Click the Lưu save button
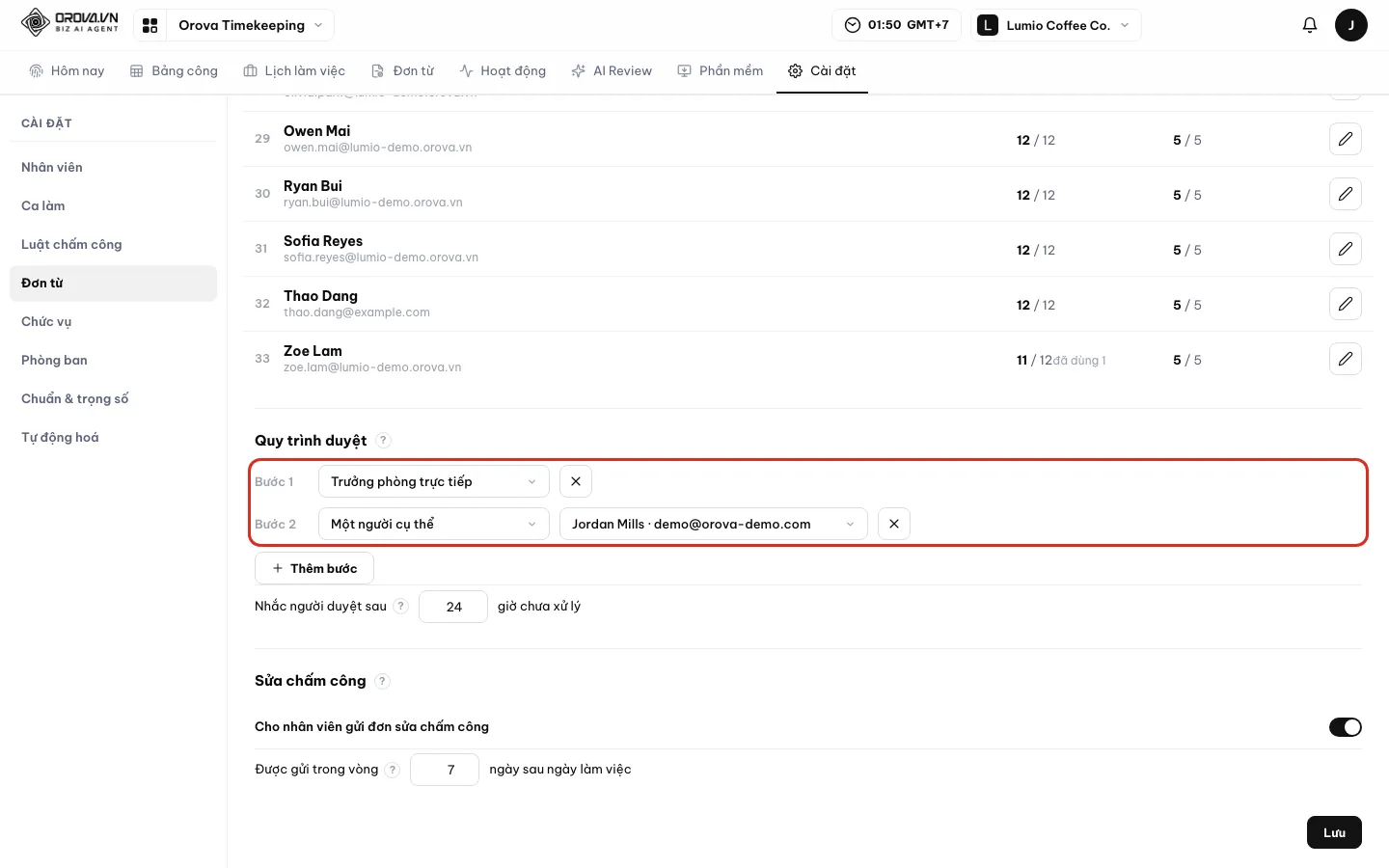The width and height of the screenshot is (1389, 868). [1334, 832]
